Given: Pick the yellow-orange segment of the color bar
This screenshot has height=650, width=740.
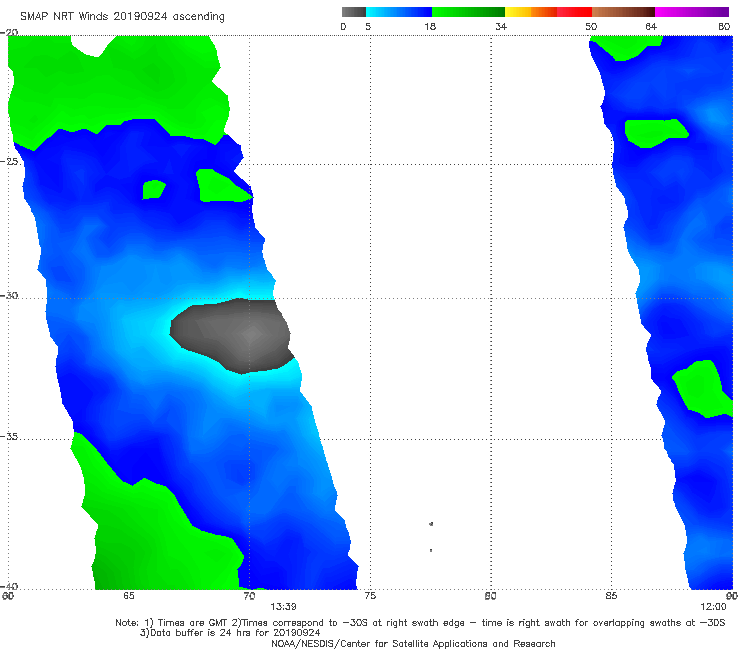Looking at the screenshot, I should [531, 12].
